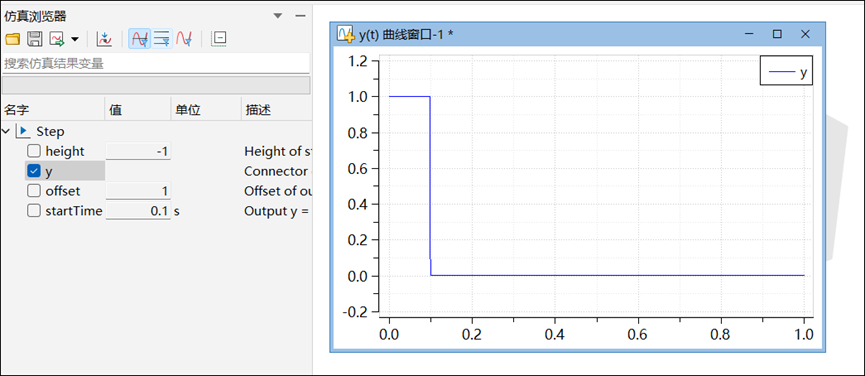Select the 'y' variable row name
865x376 pixels.
point(49,171)
